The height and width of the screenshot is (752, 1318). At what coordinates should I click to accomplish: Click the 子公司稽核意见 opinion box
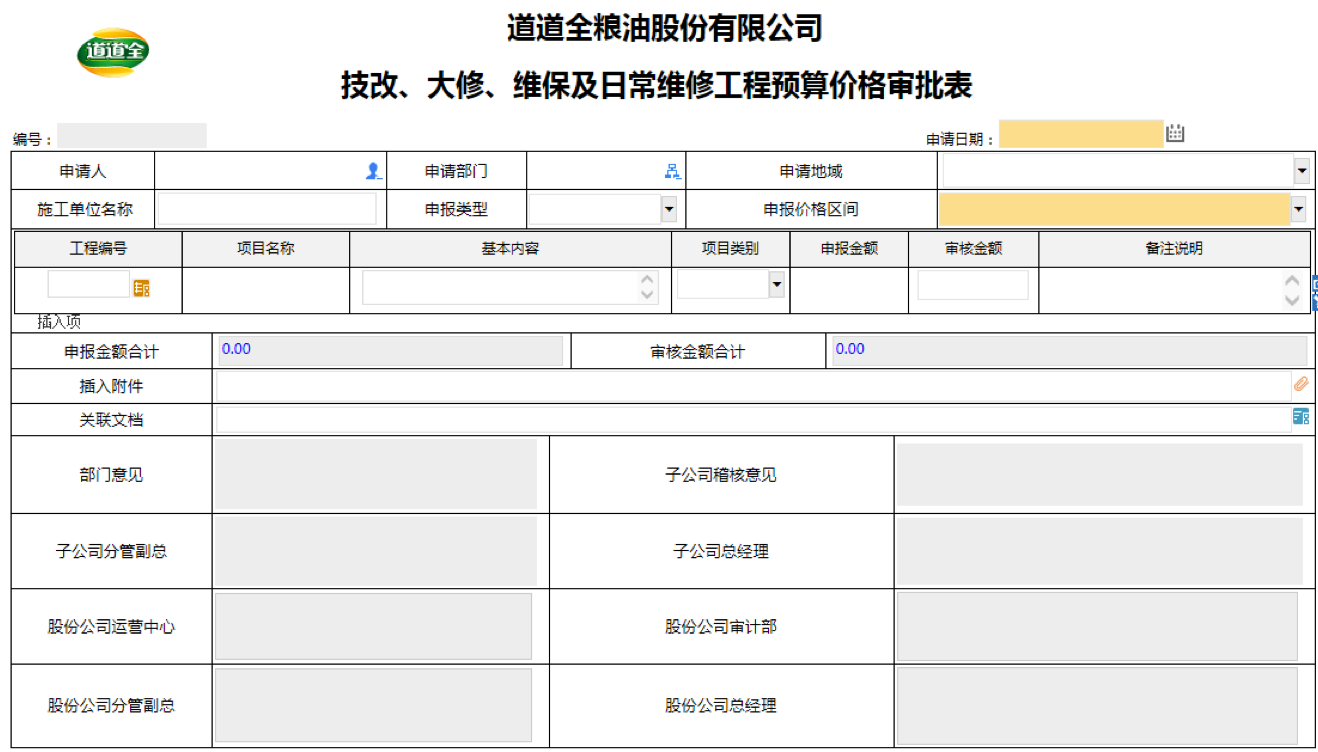pyautogui.click(x=1100, y=475)
